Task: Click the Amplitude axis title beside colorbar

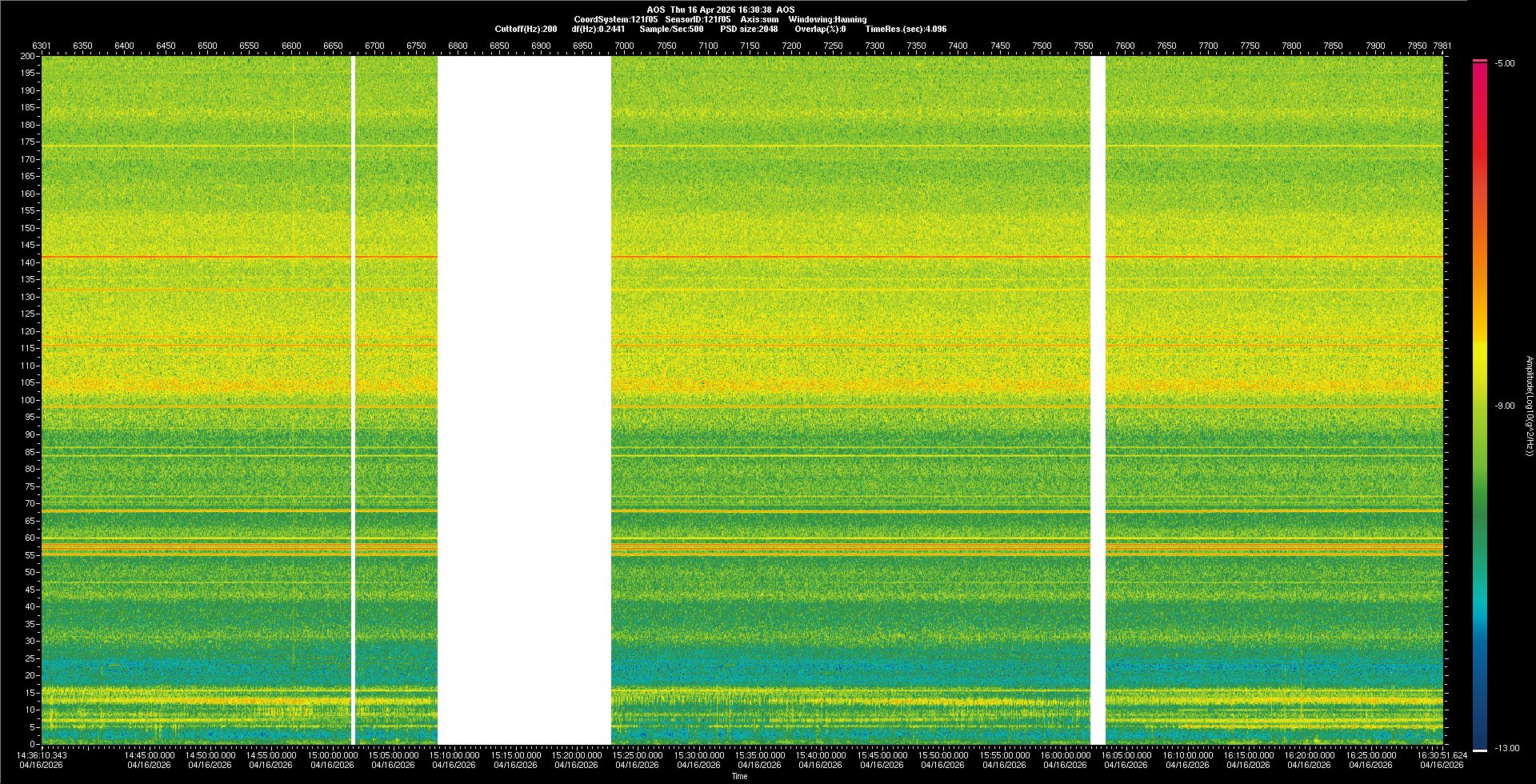Action: (1529, 406)
